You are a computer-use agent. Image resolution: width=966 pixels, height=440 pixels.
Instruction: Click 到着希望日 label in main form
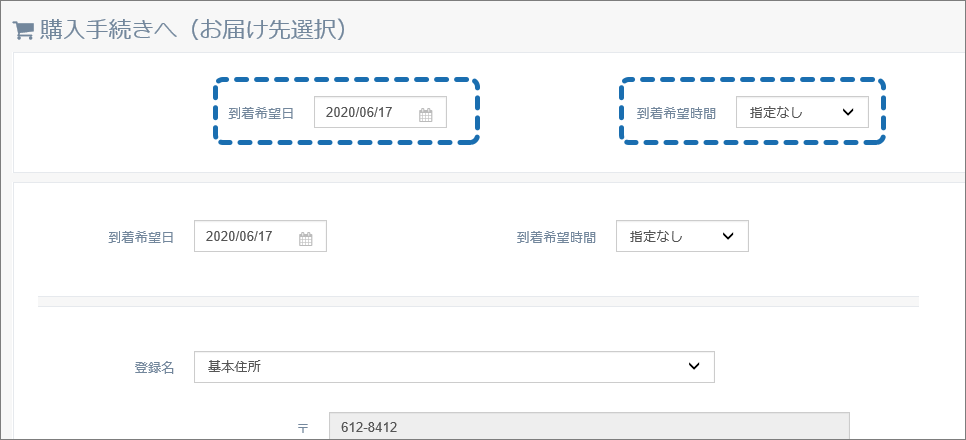(x=141, y=238)
